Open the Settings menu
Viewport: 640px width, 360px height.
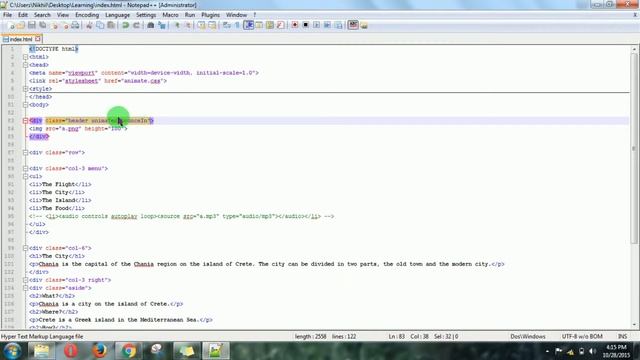(146, 15)
